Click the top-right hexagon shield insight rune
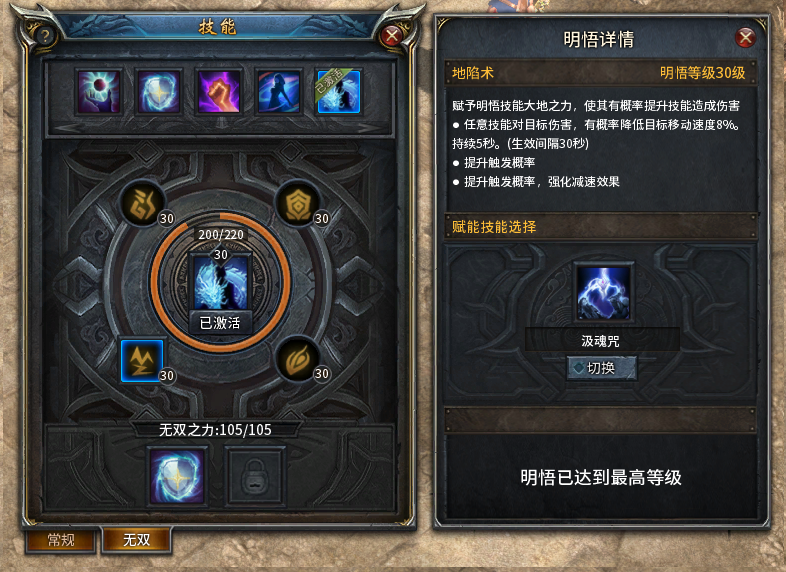Viewport: 786px width, 572px height. 298,204
